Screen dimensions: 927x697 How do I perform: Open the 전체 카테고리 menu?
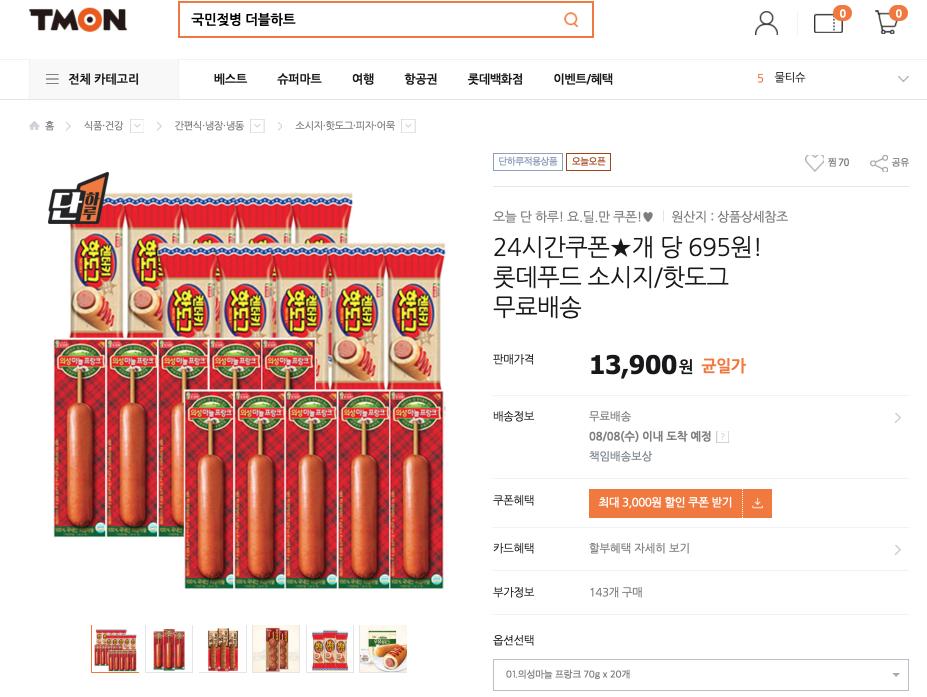tap(92, 79)
